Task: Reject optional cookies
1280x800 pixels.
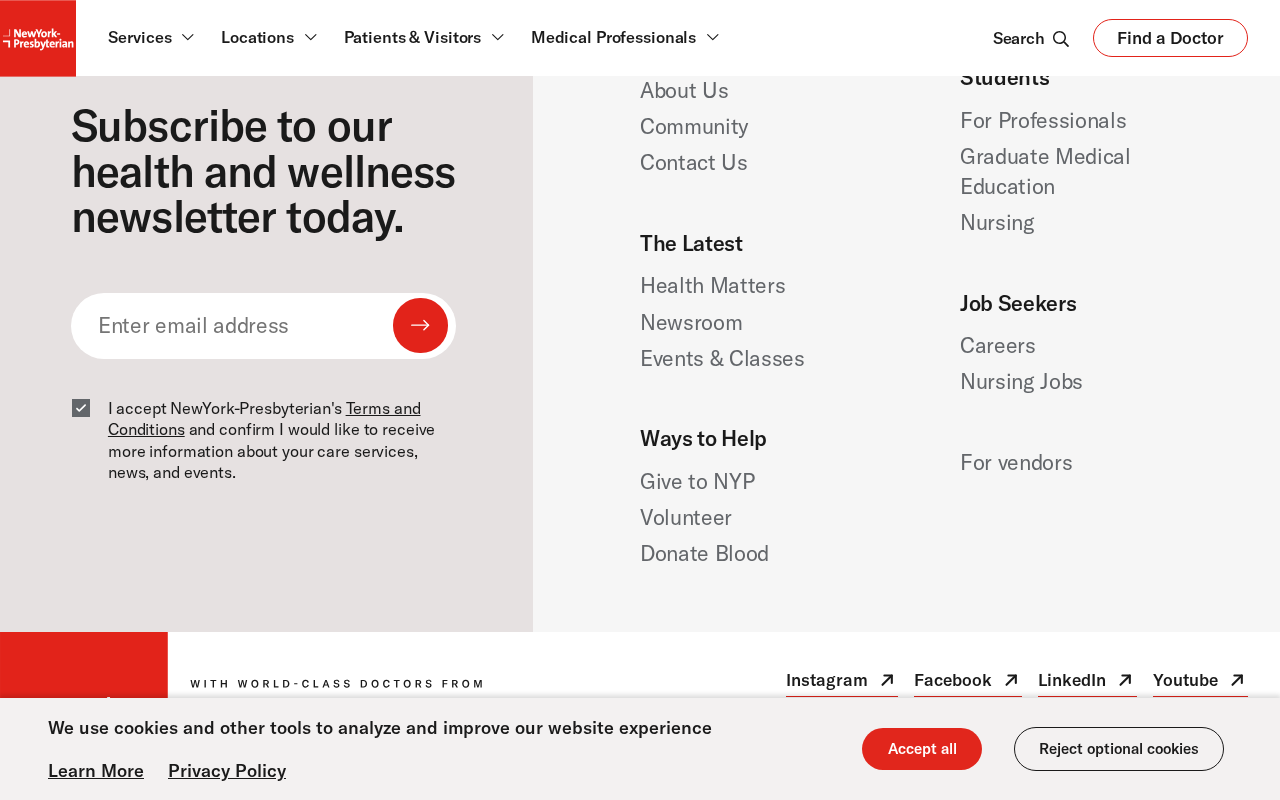Action: click(1119, 749)
